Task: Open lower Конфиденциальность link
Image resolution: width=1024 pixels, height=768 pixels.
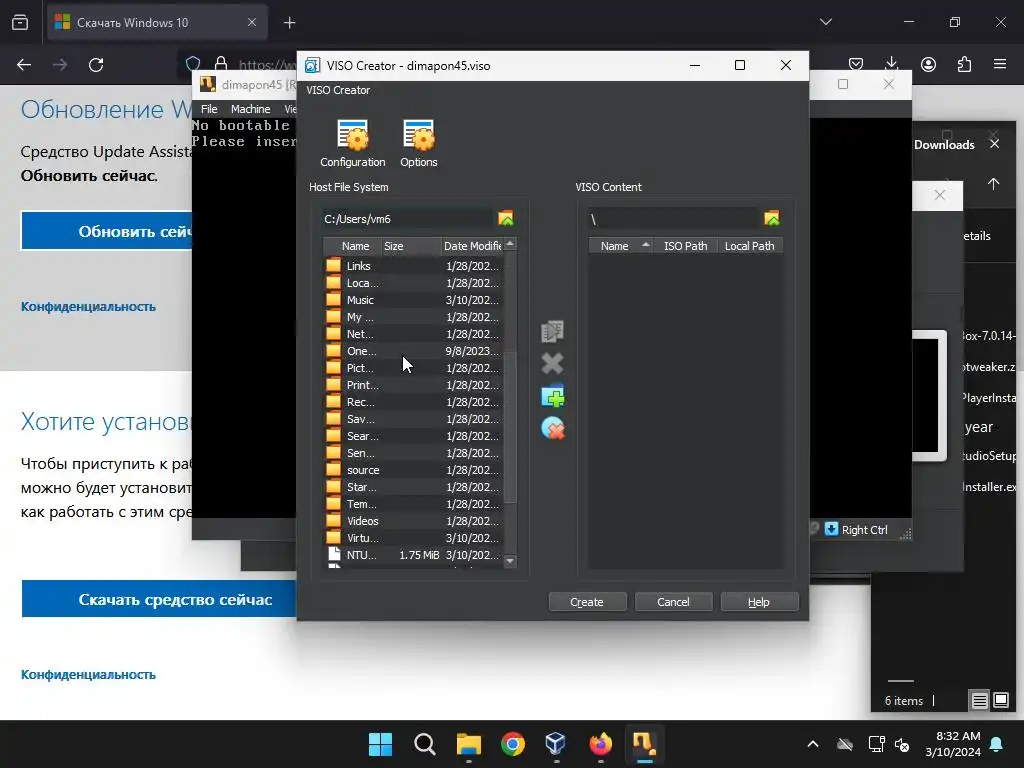Action: click(88, 675)
